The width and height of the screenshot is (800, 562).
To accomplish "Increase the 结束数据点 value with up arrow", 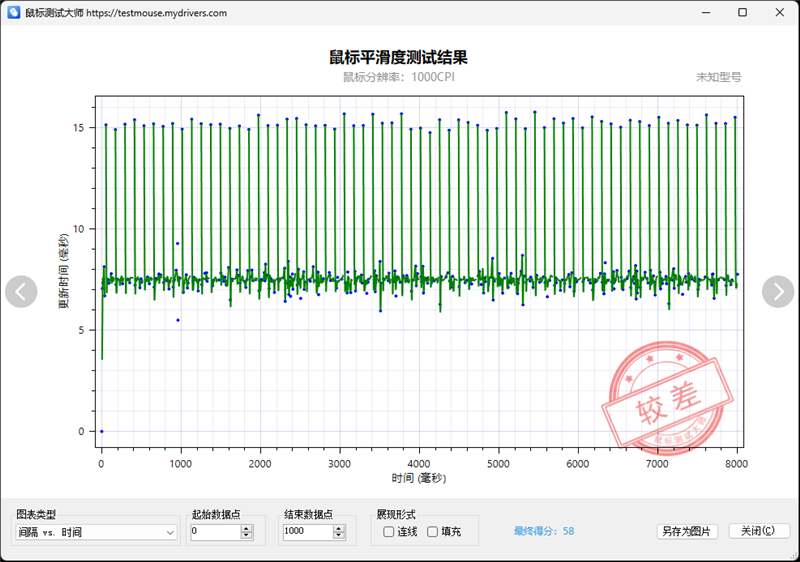I will click(338, 529).
